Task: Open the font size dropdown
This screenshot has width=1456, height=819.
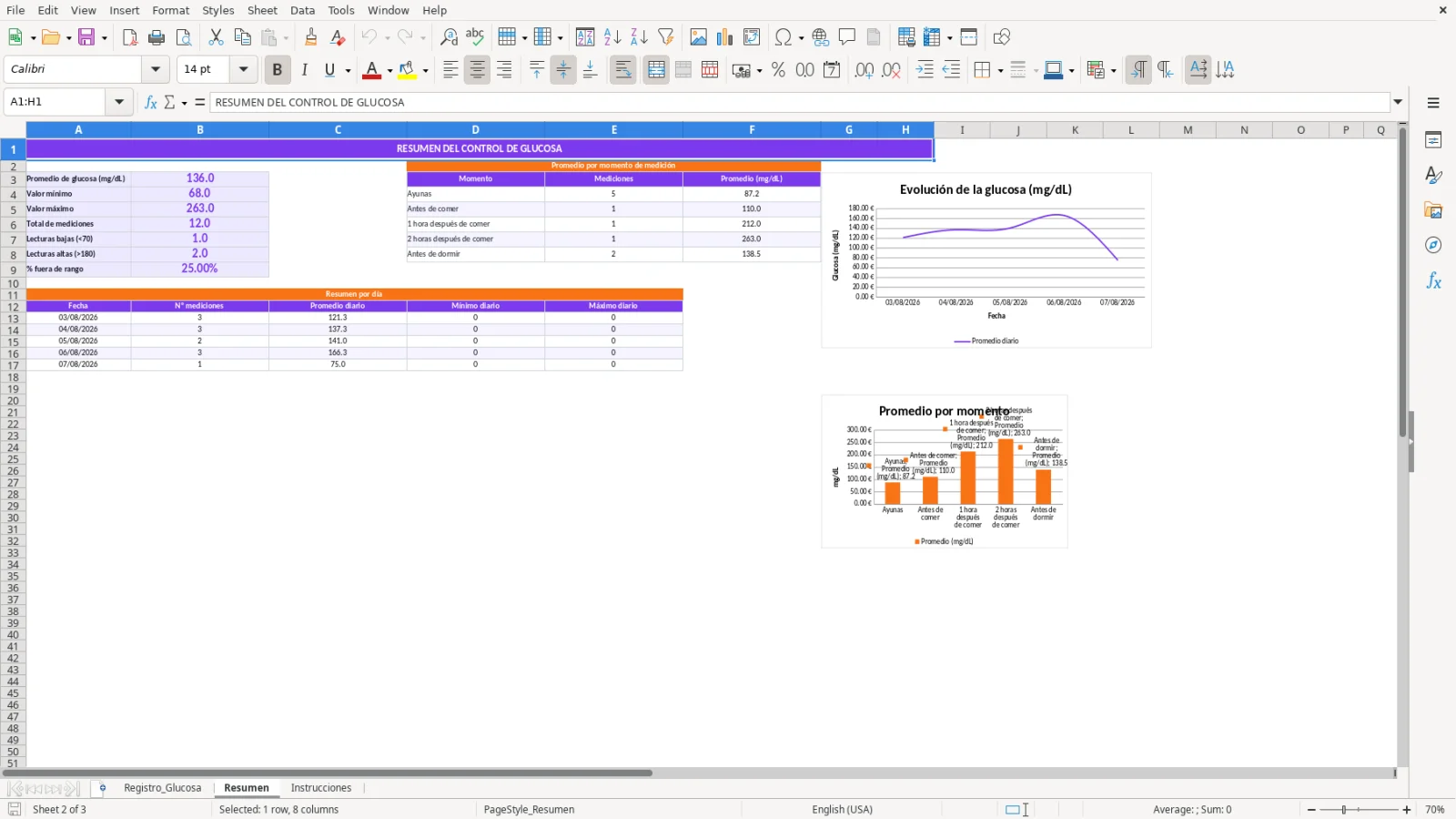Action: click(243, 69)
